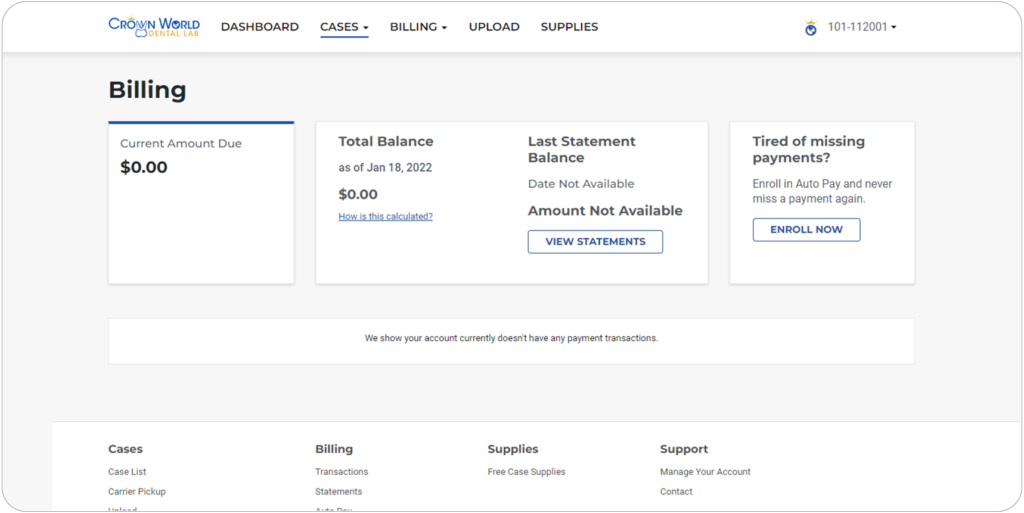Open Case List footer link
Viewport: 1024px width, 513px height.
[127, 472]
